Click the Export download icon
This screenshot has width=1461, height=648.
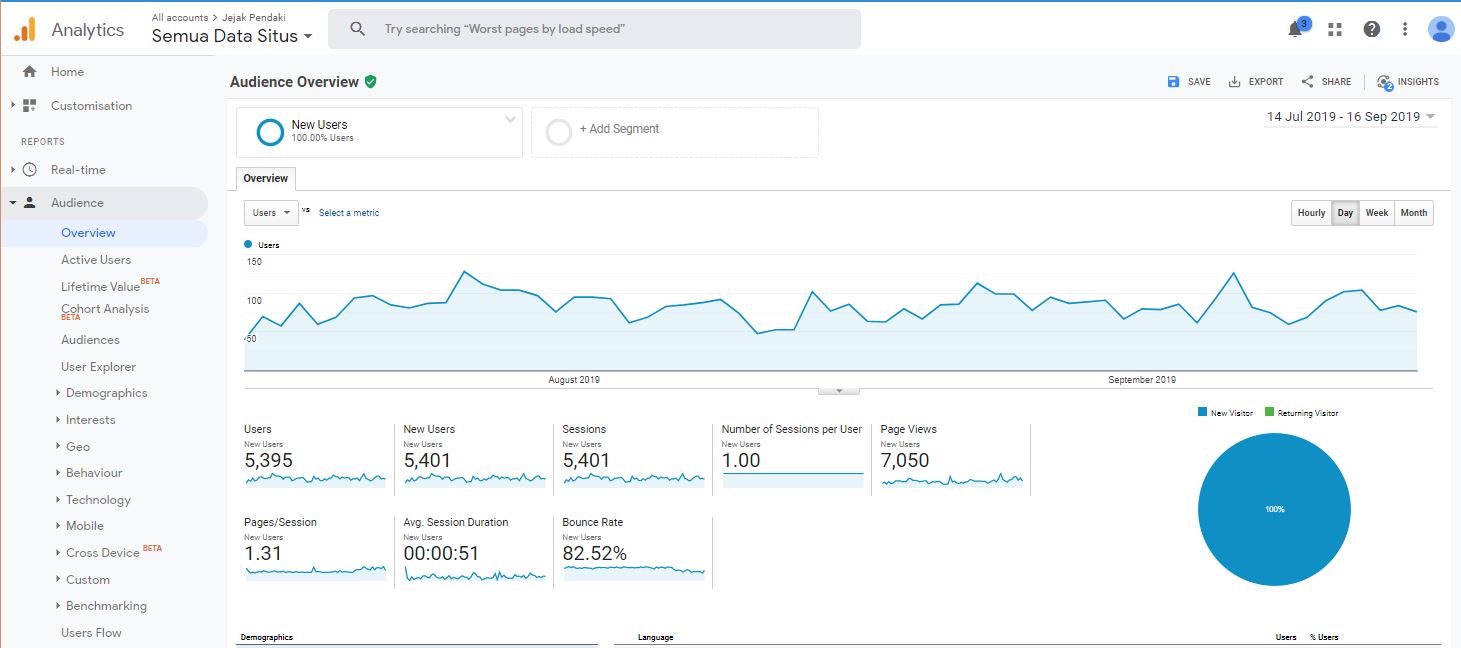tap(1234, 82)
